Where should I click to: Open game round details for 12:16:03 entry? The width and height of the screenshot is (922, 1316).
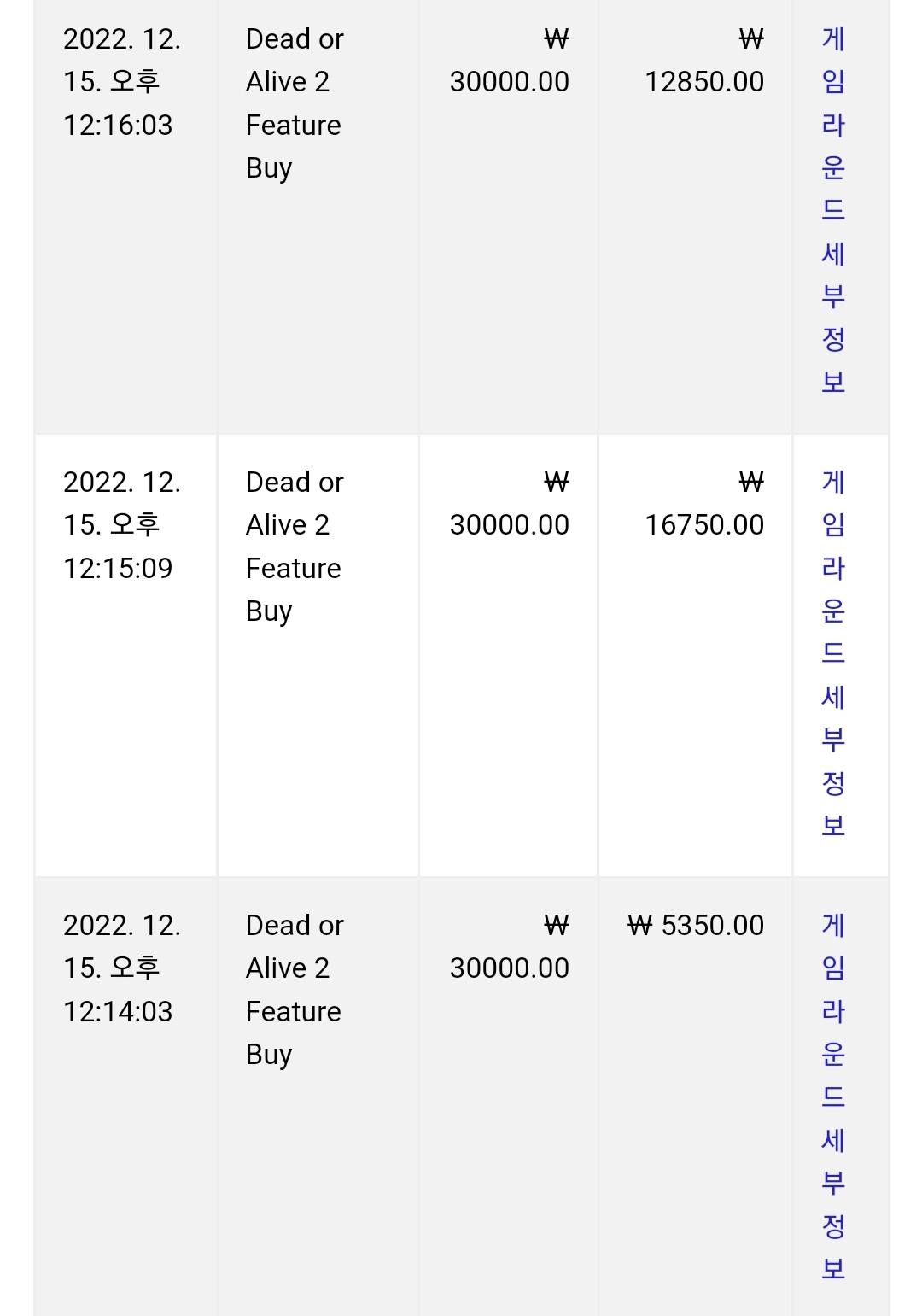coord(833,210)
